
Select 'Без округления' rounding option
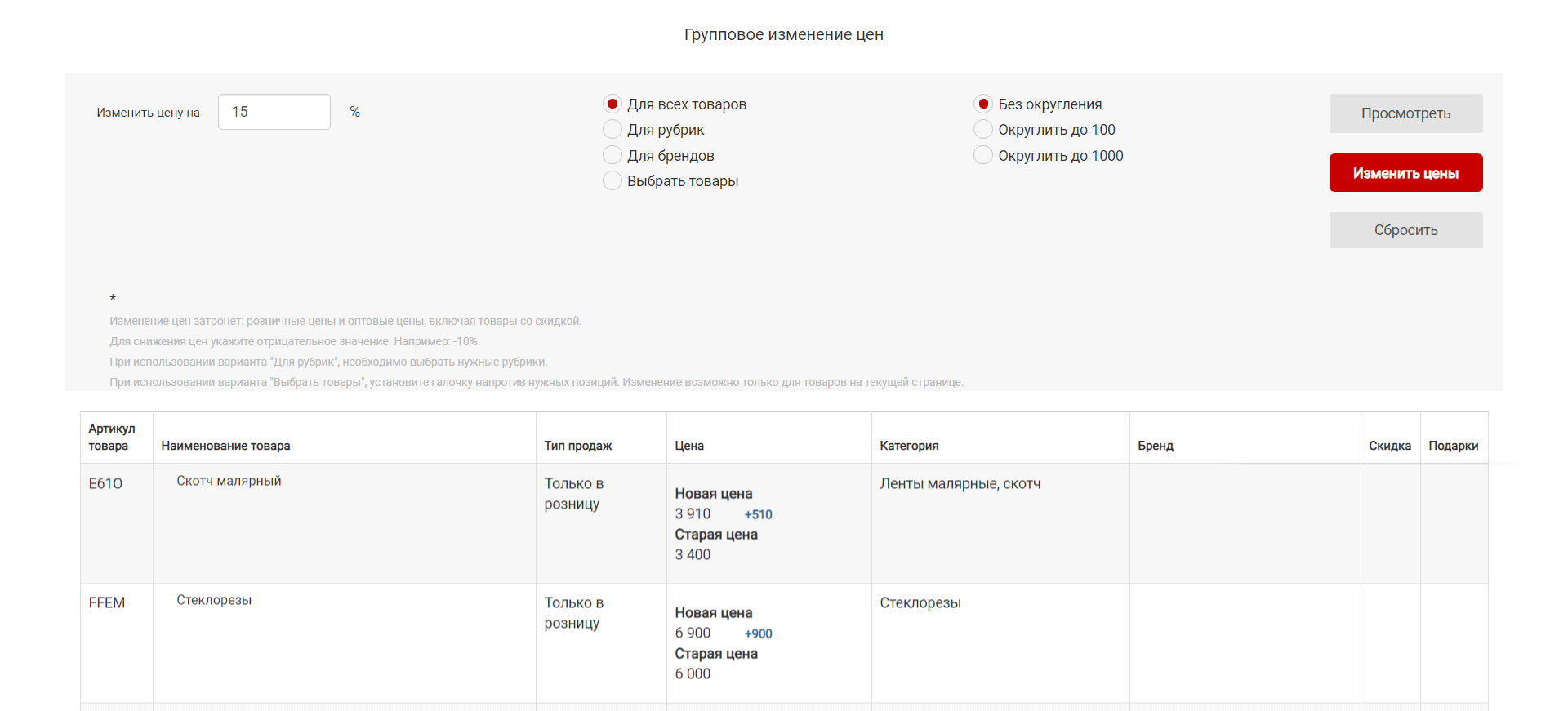983,104
